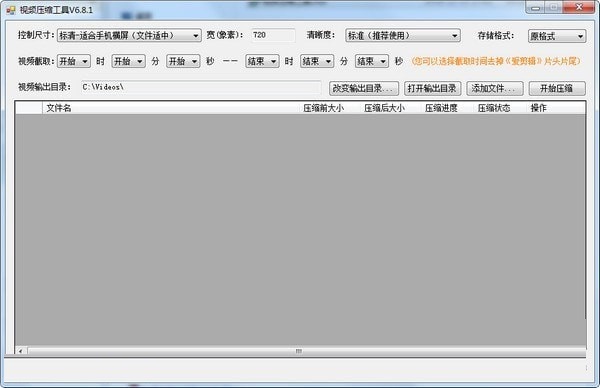Open the 控制尺寸 size preset dropdown

coord(129,36)
